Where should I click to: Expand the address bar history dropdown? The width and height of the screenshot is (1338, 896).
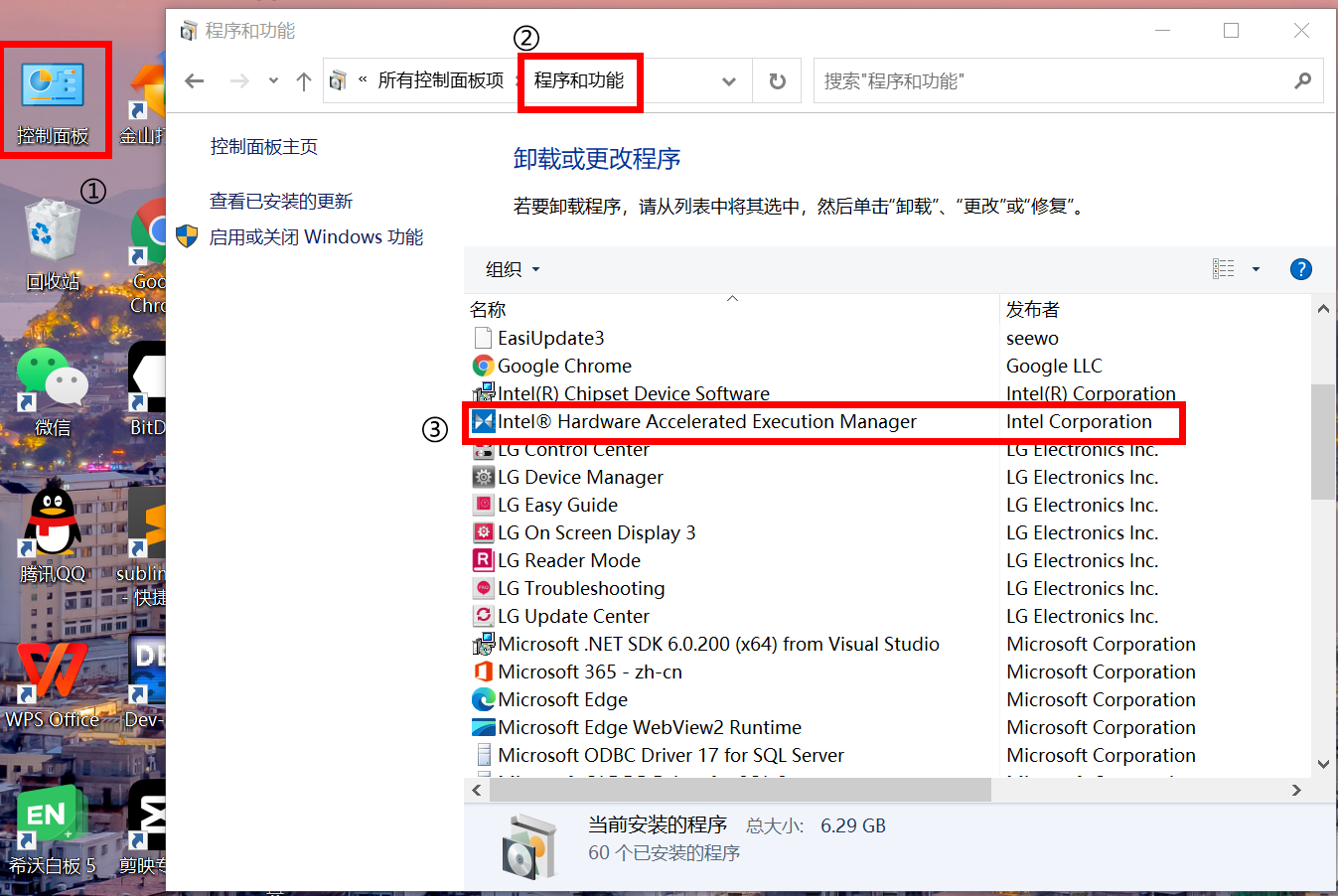(x=729, y=81)
